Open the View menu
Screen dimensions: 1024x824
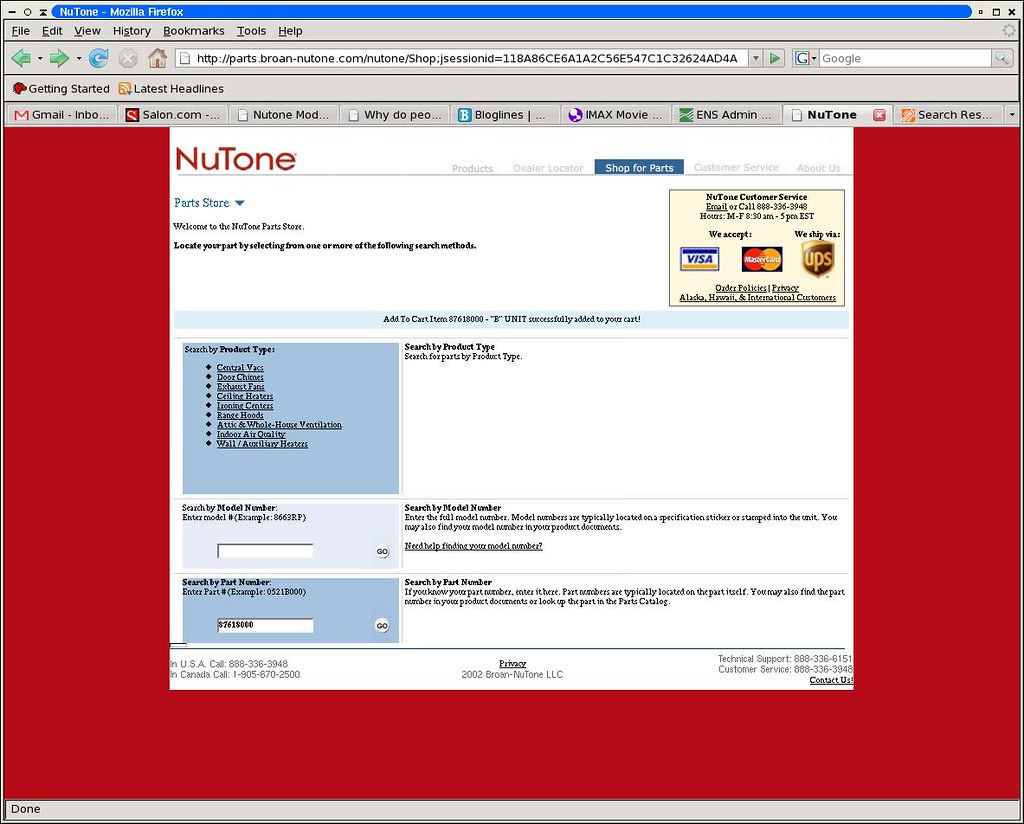87,31
